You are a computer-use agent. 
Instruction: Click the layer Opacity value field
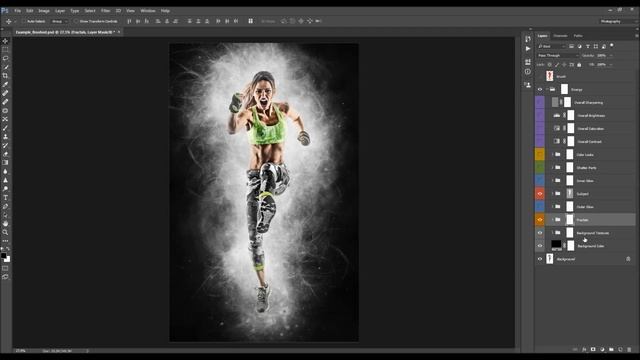[x=602, y=55]
